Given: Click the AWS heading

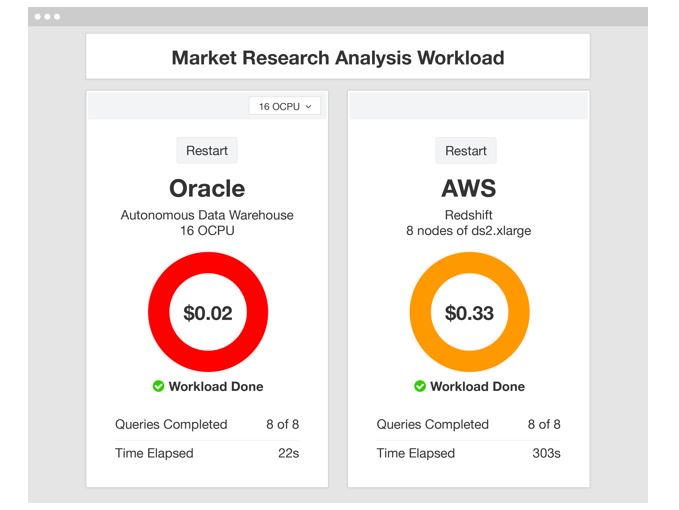Looking at the screenshot, I should pos(469,188).
